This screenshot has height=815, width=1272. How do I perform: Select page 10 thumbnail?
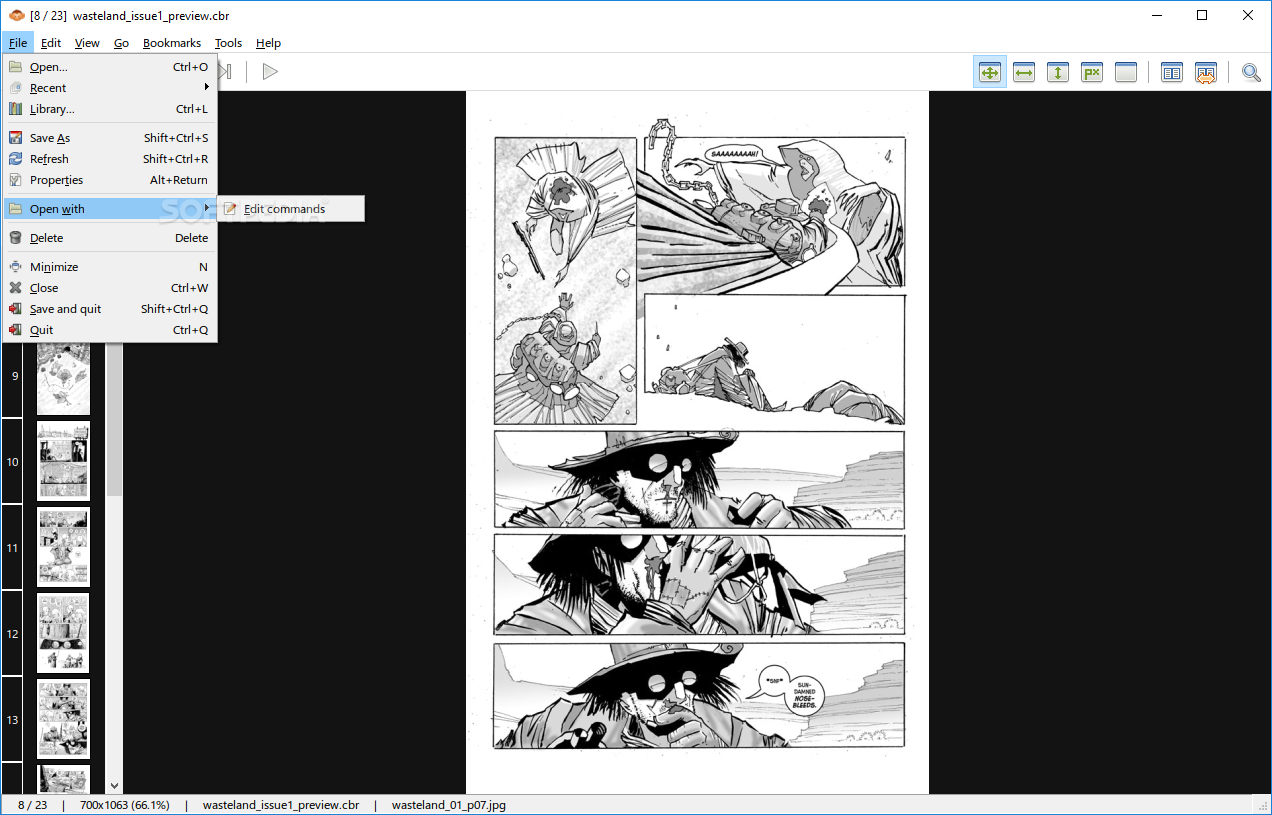tap(63, 461)
